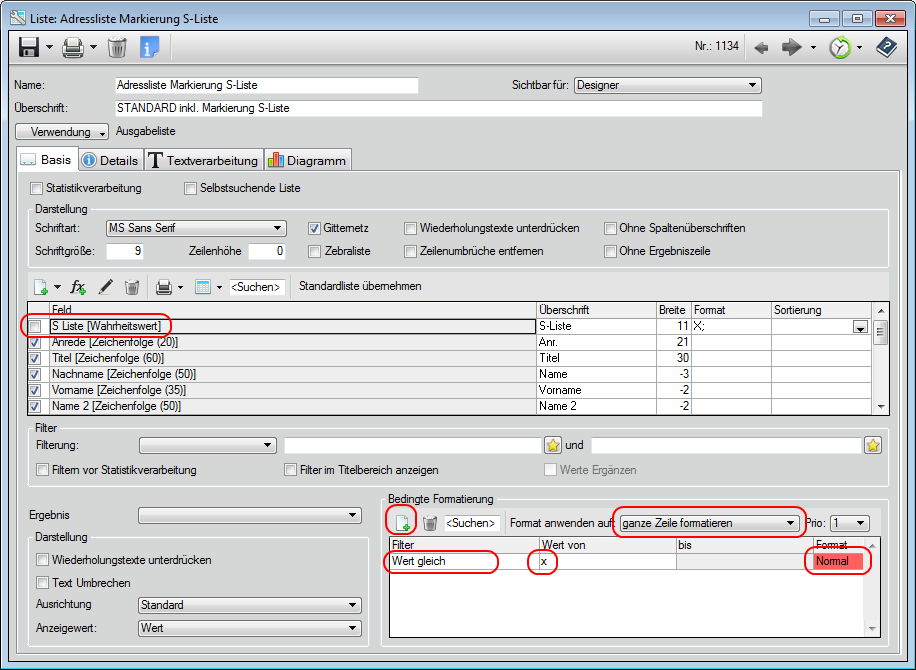Enable the Zebraliste checkbox
The image size is (916, 670).
click(x=315, y=251)
